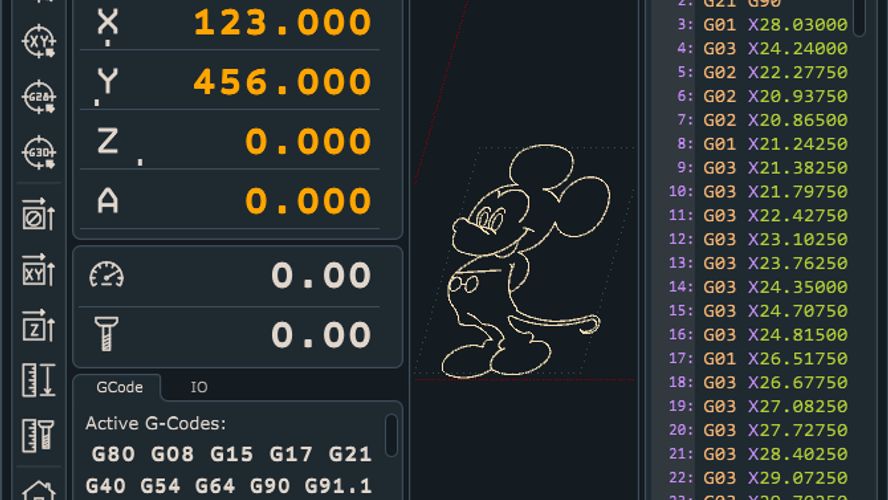The width and height of the screenshot is (888, 500).
Task: Click the set Z offset icon
Action: pos(38,325)
